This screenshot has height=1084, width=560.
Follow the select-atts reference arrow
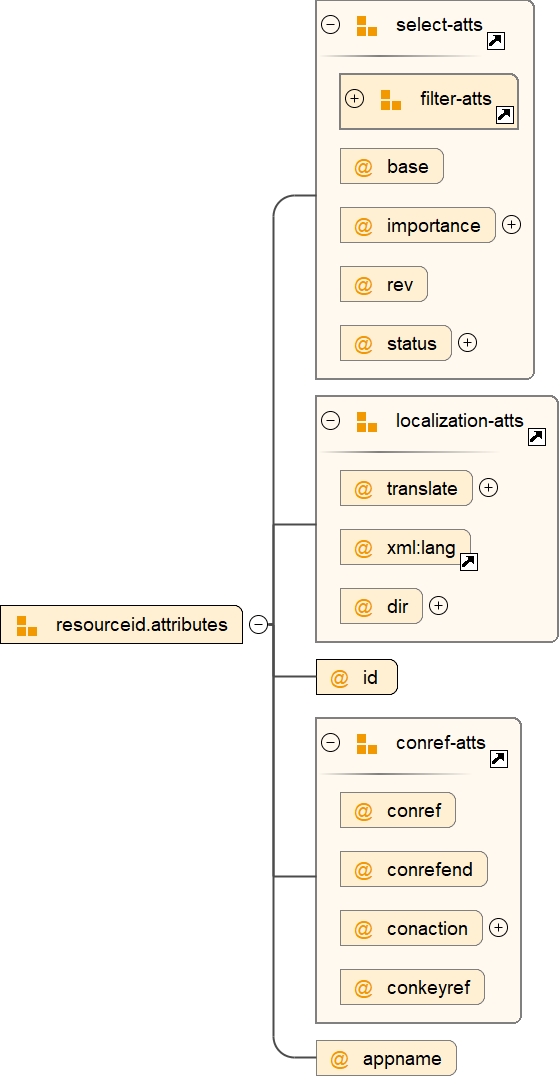(496, 41)
